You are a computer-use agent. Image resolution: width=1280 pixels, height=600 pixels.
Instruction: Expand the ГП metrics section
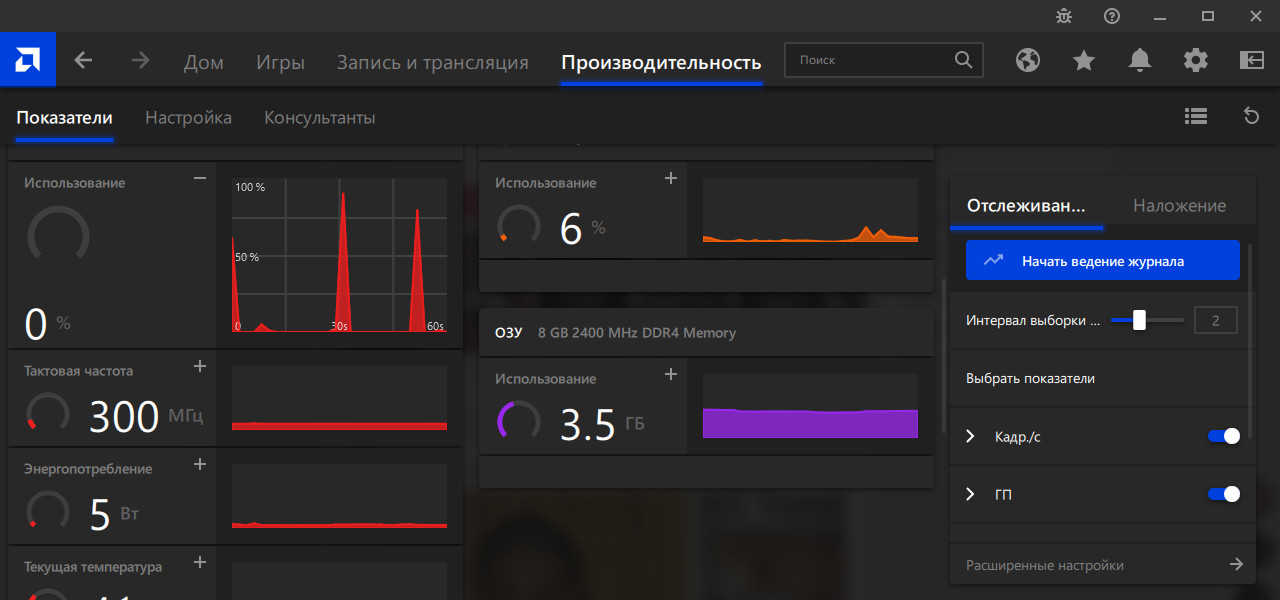pyautogui.click(x=970, y=494)
